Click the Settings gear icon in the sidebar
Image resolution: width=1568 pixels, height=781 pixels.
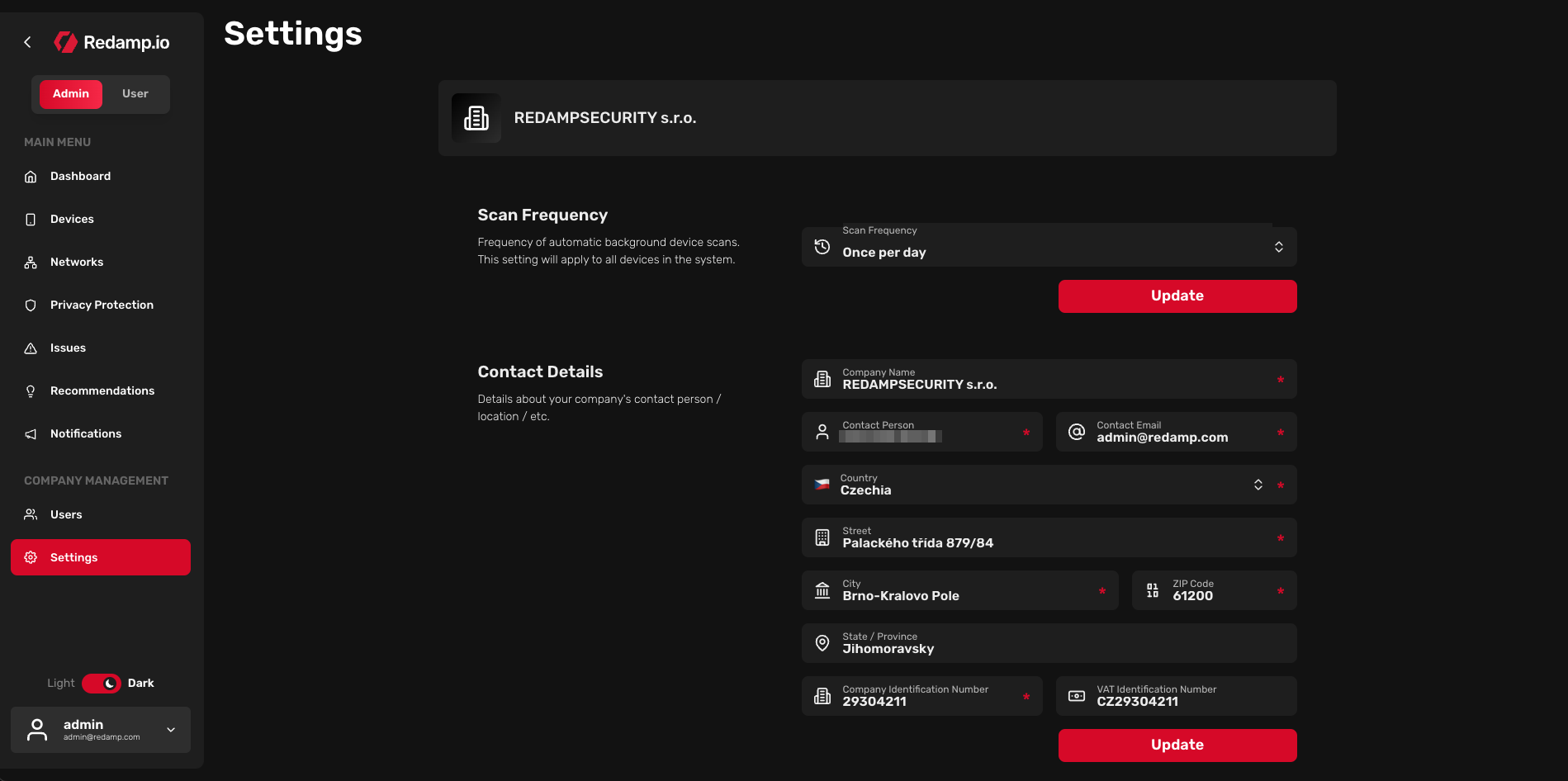[31, 557]
